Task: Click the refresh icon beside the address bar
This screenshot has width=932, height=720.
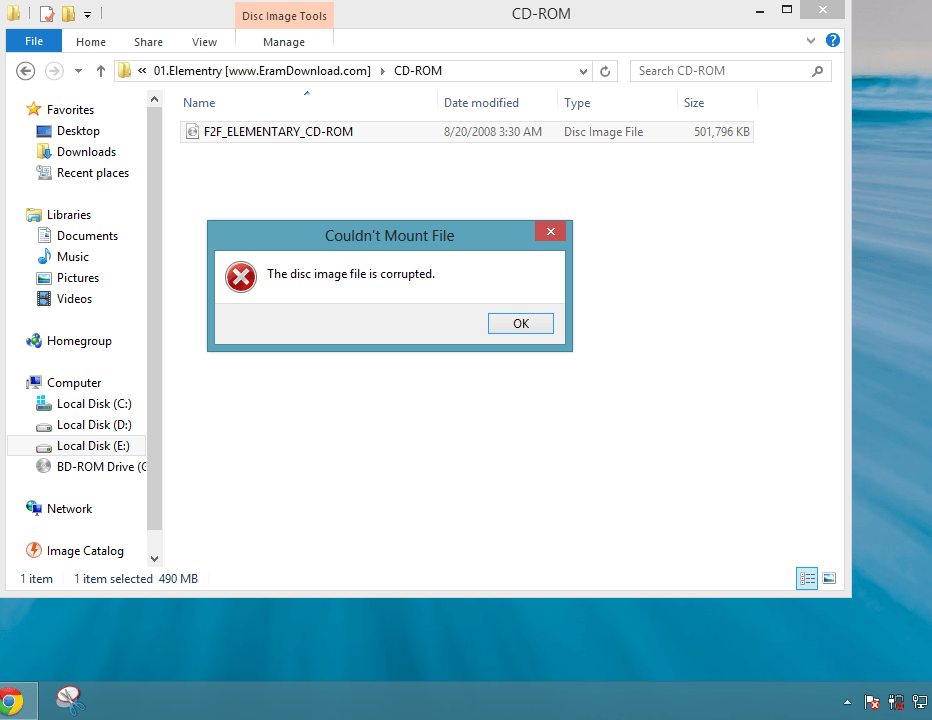Action: click(606, 71)
